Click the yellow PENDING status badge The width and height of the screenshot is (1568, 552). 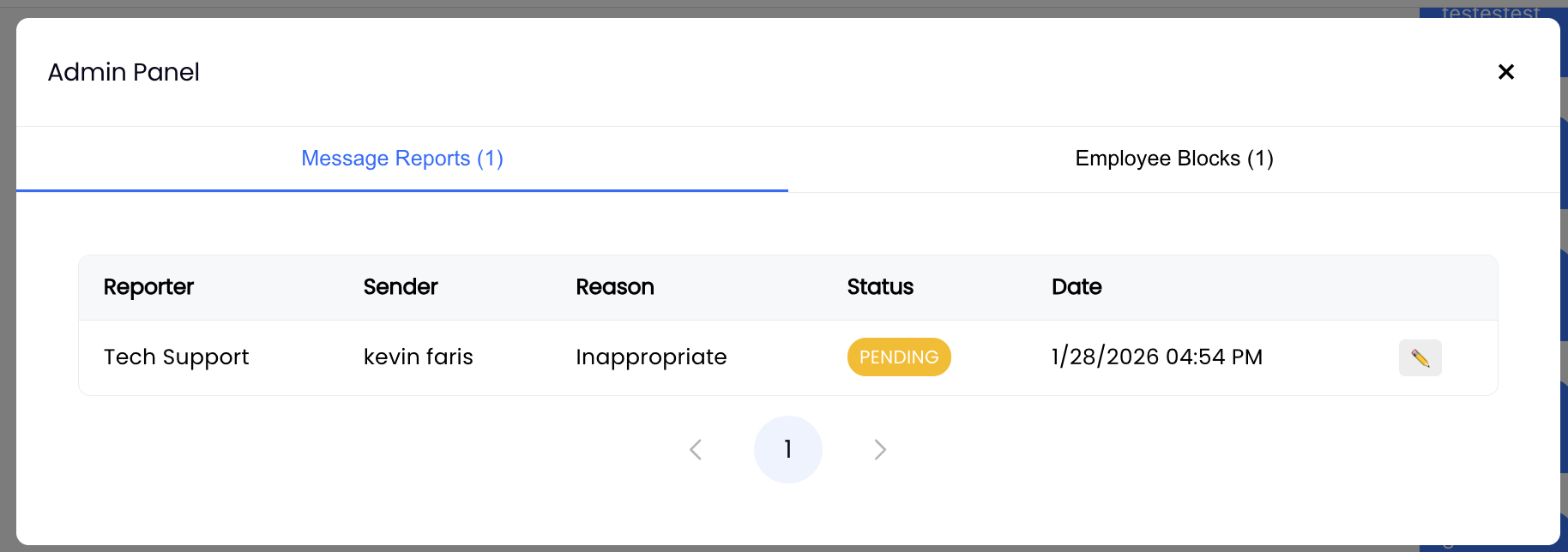click(x=899, y=357)
